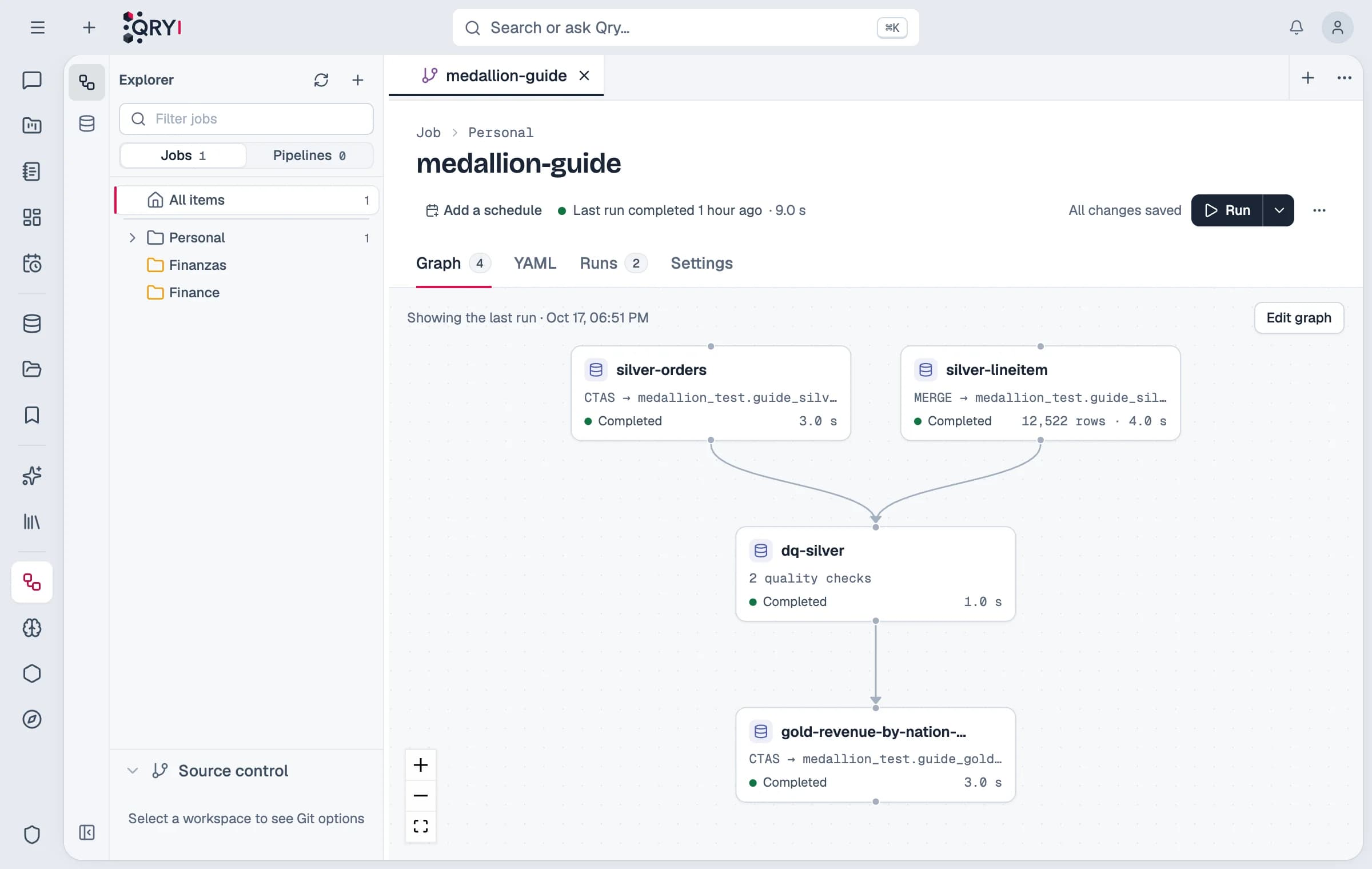The width and height of the screenshot is (1372, 869).
Task: Switch to the Jobs toggle
Action: pos(184,156)
